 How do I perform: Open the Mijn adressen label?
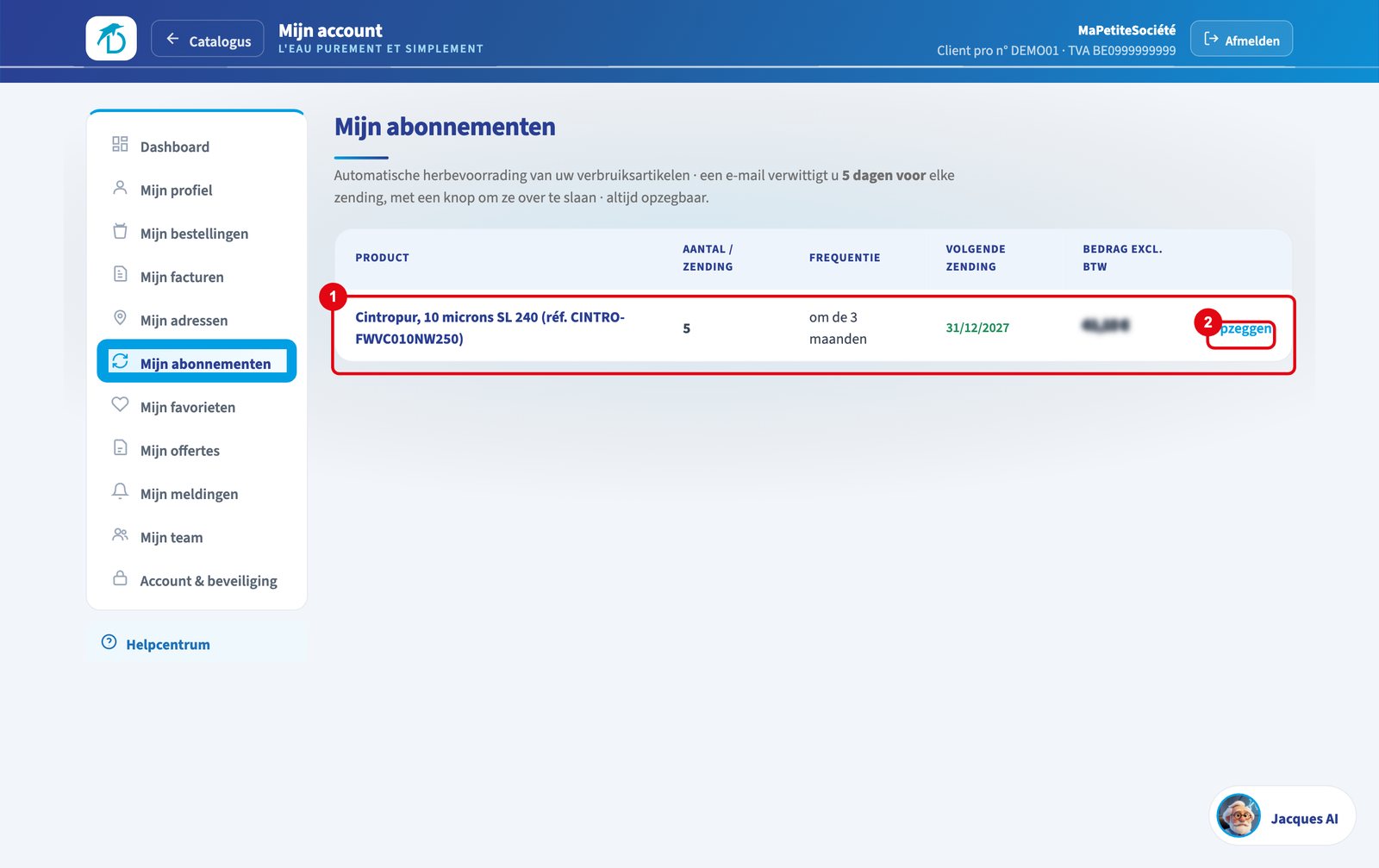coord(184,321)
